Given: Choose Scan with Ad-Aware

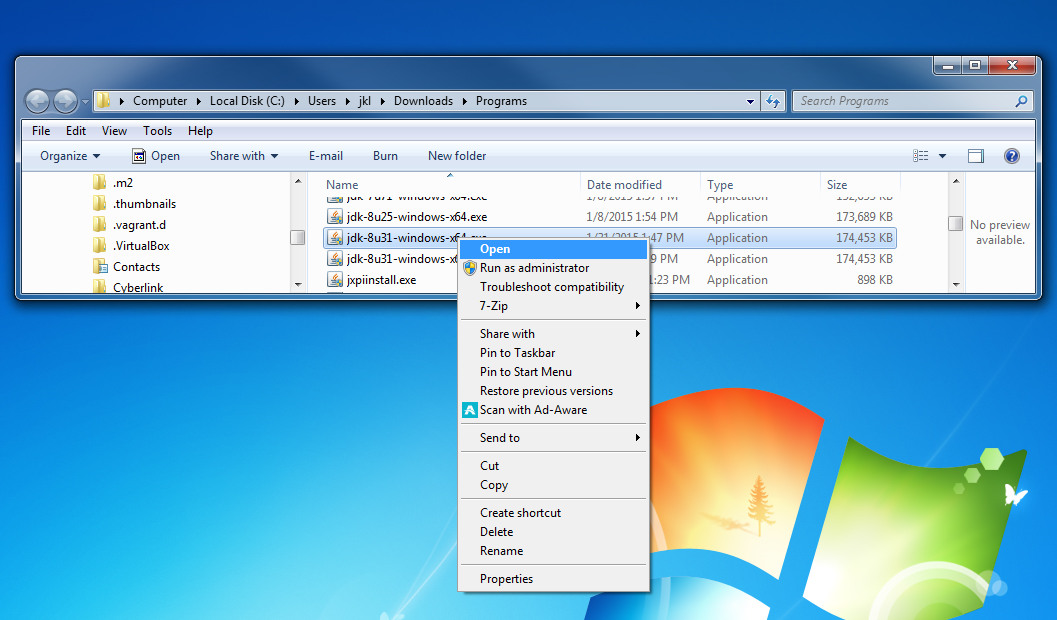Looking at the screenshot, I should [533, 410].
